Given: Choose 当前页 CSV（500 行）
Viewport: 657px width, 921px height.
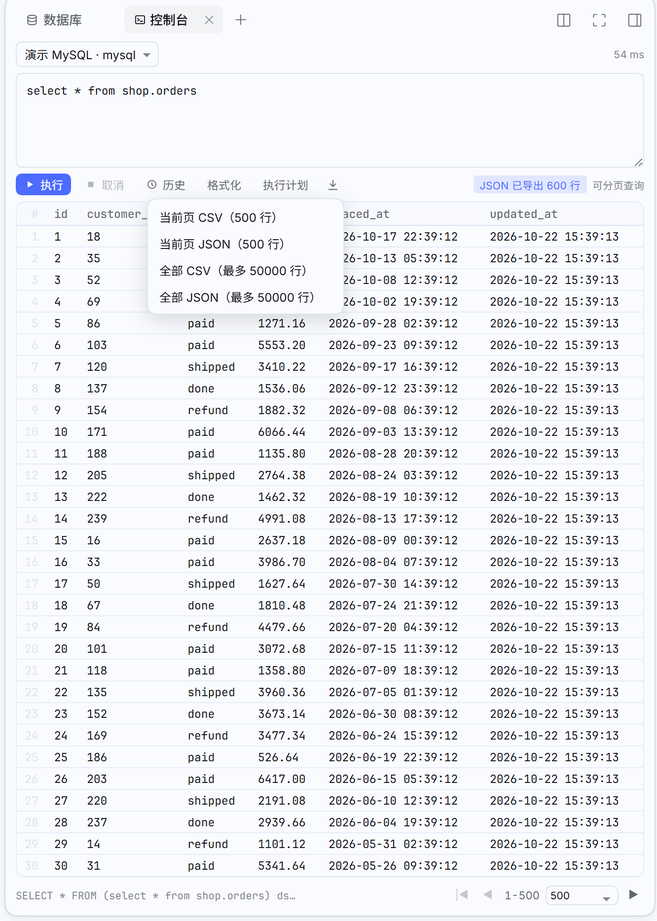Looking at the screenshot, I should 245,218.
